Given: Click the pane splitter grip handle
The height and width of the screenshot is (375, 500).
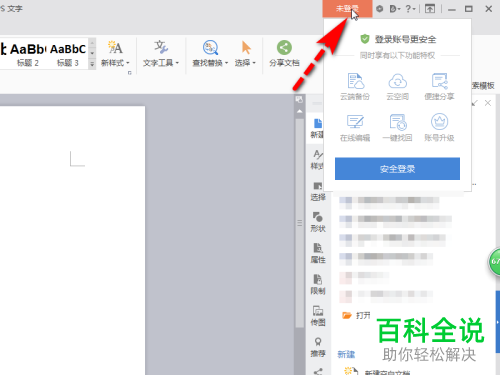Looking at the screenshot, I should coord(300,223).
